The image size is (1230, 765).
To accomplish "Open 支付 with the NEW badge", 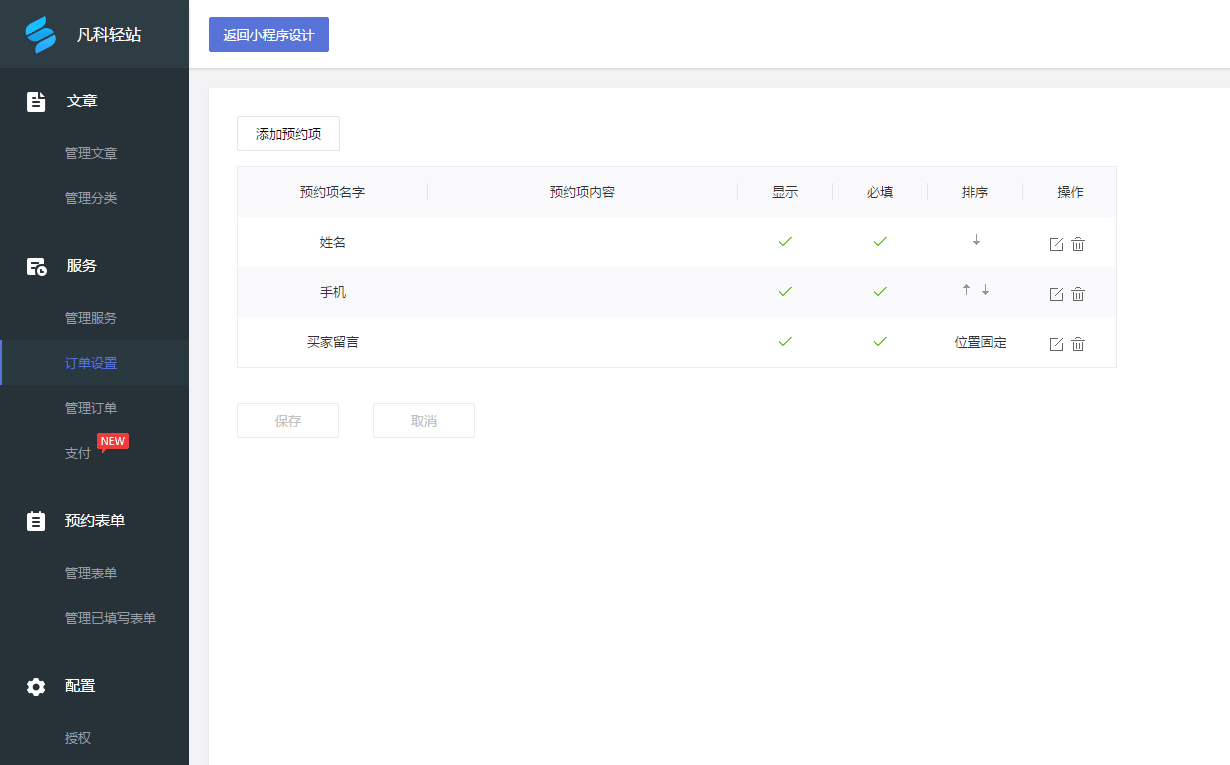I will tap(77, 452).
